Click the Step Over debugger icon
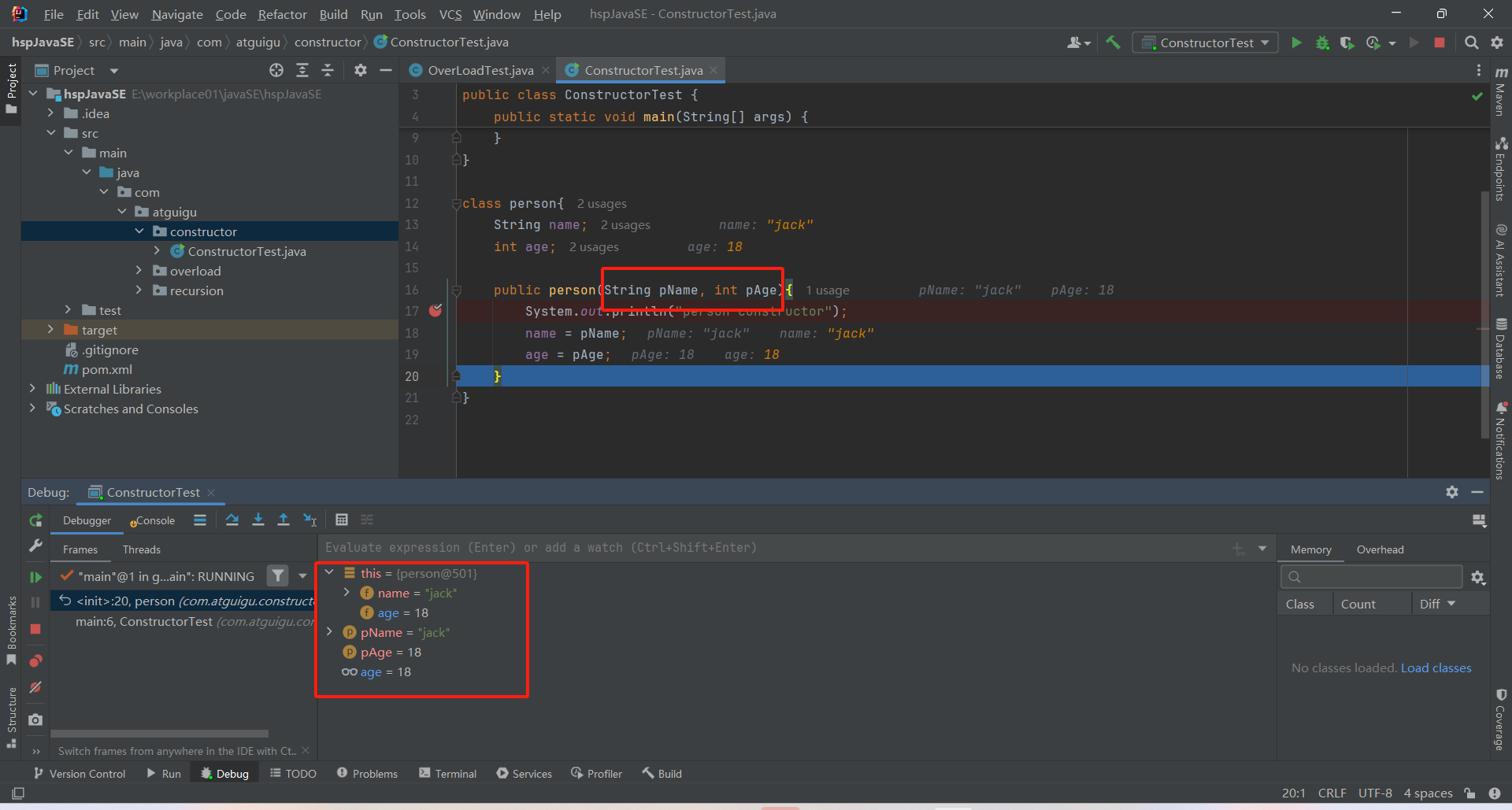The height and width of the screenshot is (810, 1512). click(x=232, y=520)
